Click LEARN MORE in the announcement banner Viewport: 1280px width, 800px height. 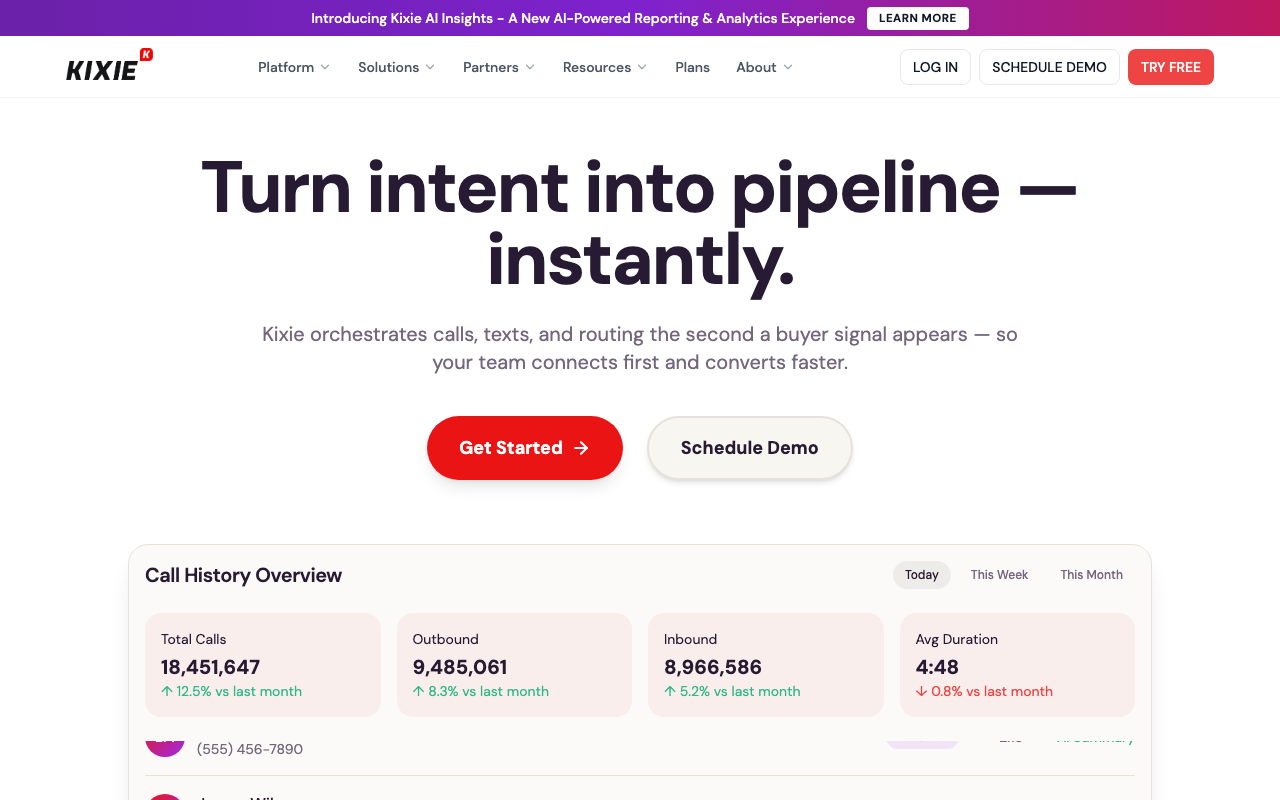pos(917,18)
